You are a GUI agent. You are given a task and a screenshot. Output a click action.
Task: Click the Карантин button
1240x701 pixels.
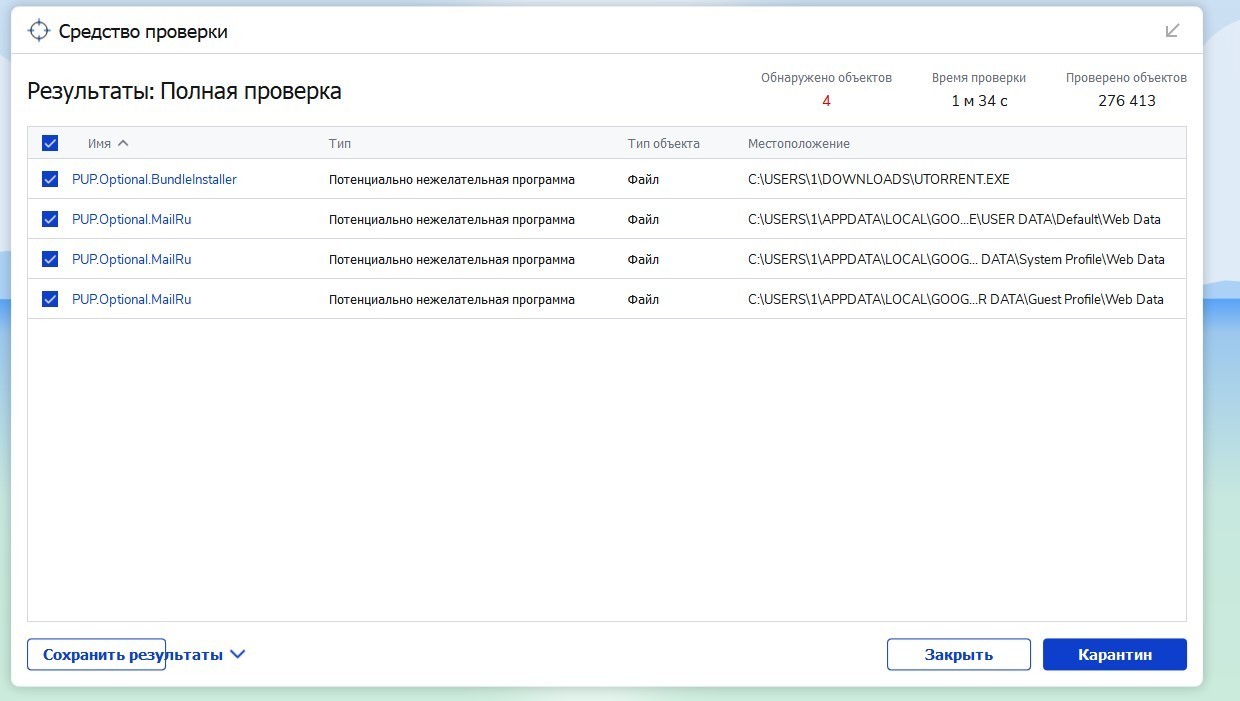(1114, 655)
